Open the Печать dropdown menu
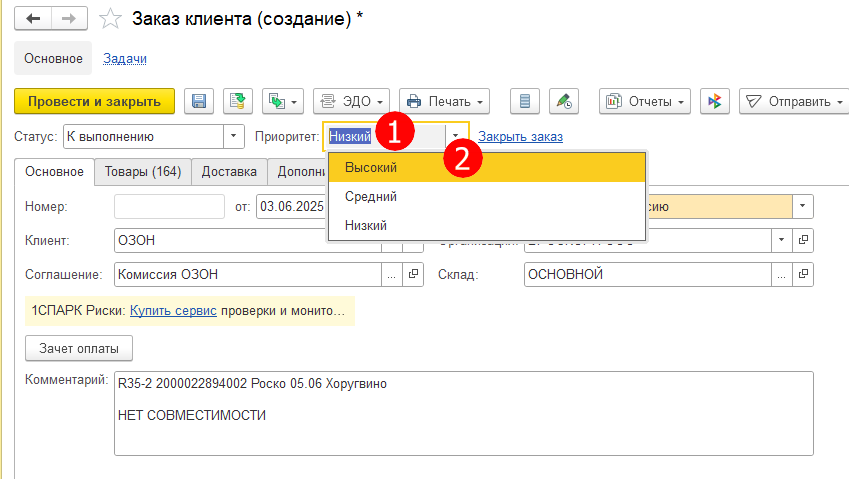Viewport: 849px width, 479px height. [445, 101]
